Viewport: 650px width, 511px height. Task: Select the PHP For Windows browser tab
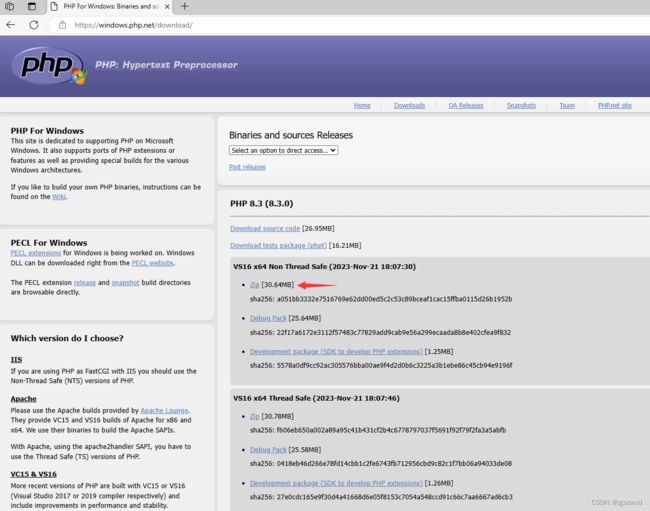(x=110, y=7)
